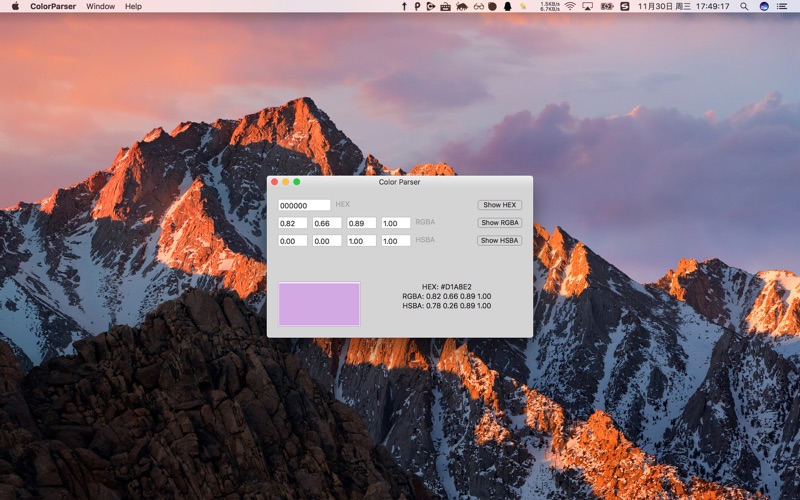The width and height of the screenshot is (800, 500).
Task: Click the glasses icon in menu bar
Action: click(479, 6)
